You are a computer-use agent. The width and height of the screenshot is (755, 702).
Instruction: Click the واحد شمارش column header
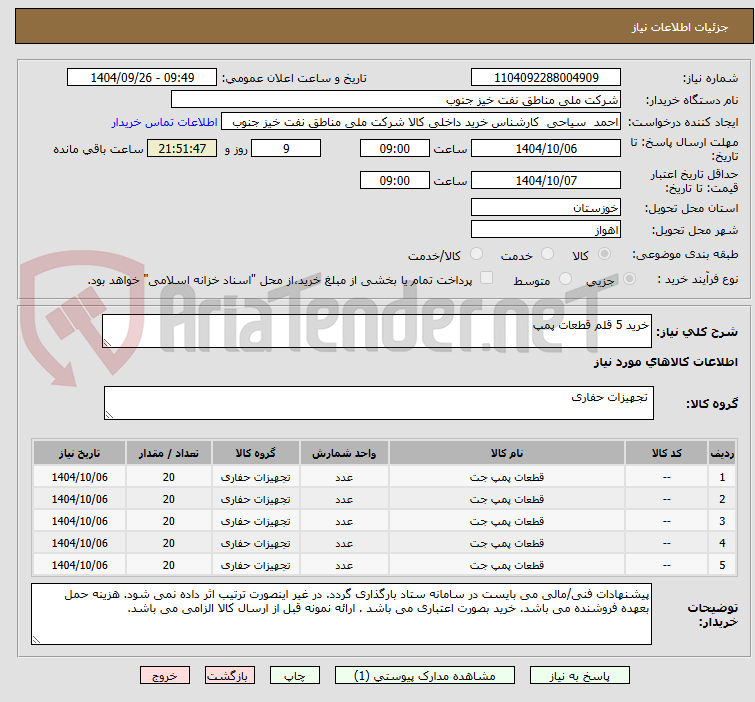[x=344, y=453]
